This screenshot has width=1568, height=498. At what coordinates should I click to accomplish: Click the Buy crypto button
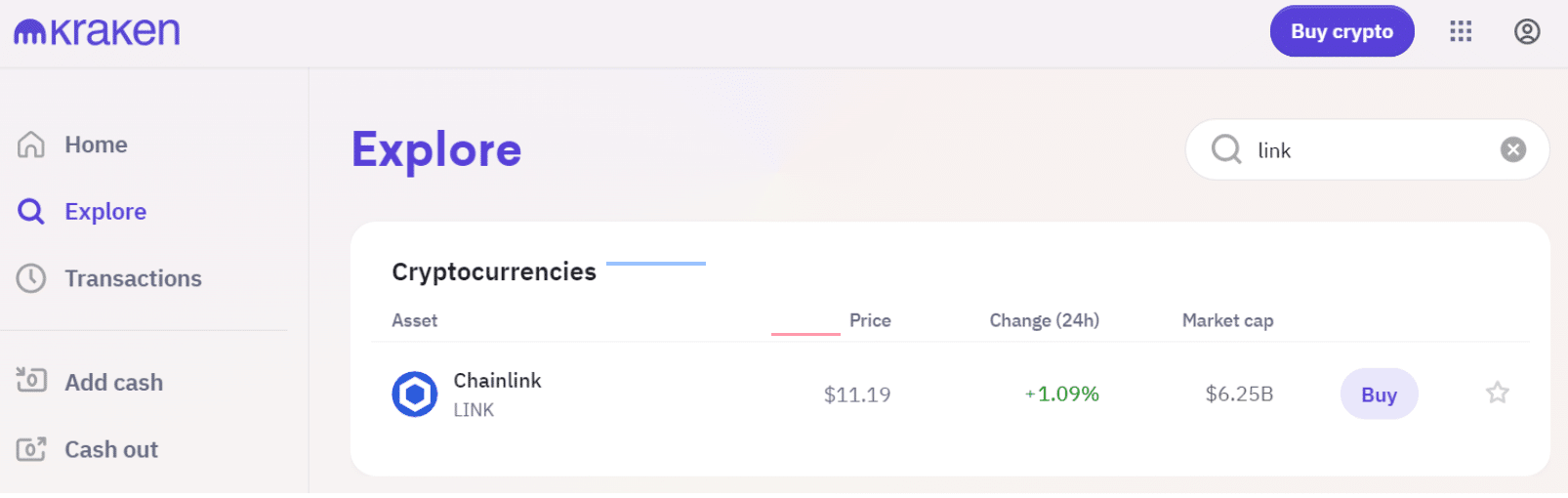1341,31
